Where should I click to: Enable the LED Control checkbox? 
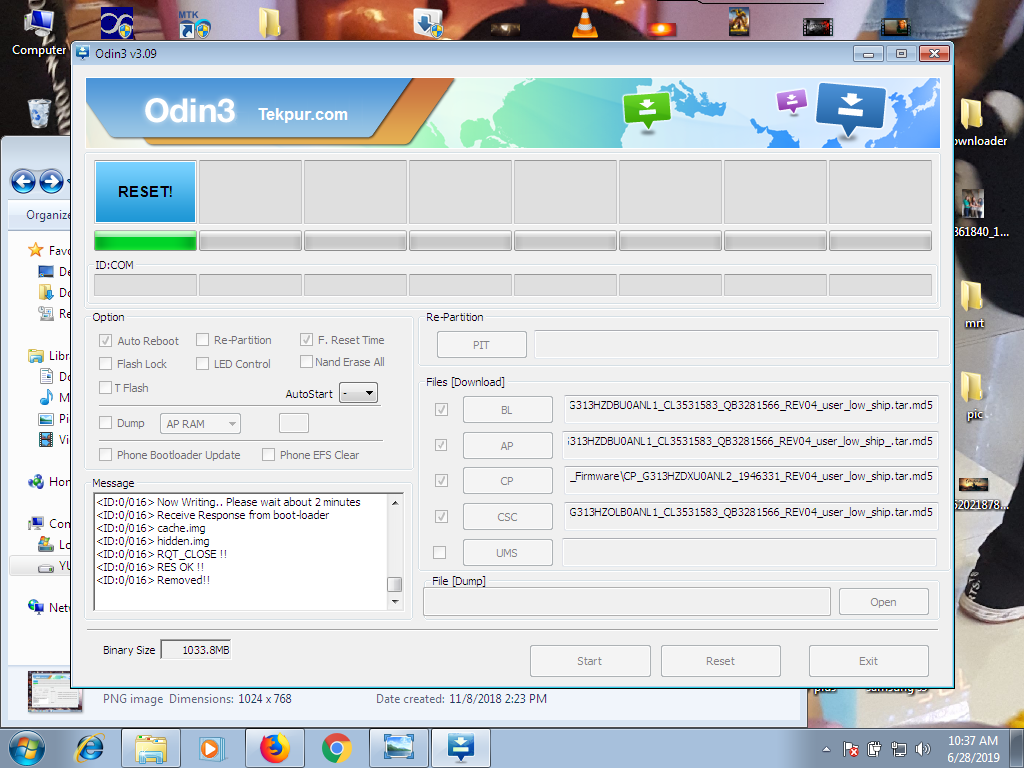(202, 363)
